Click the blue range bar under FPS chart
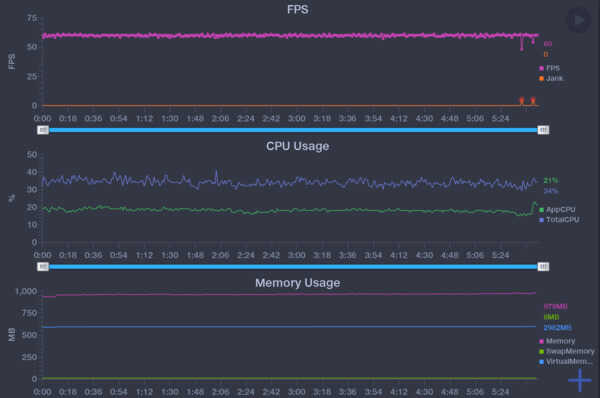This screenshot has width=600, height=398. (293, 130)
